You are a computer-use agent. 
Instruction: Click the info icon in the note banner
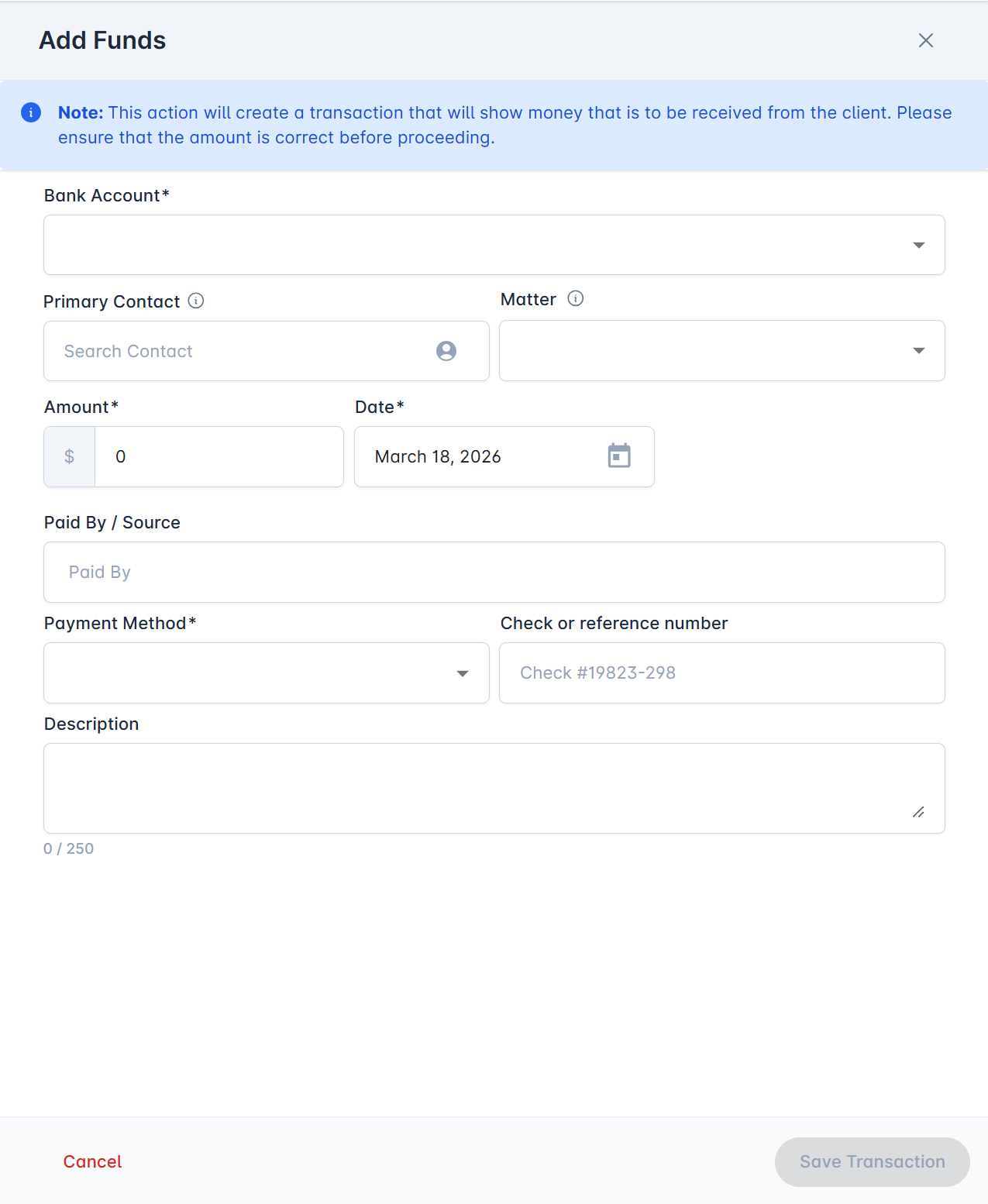(31, 112)
